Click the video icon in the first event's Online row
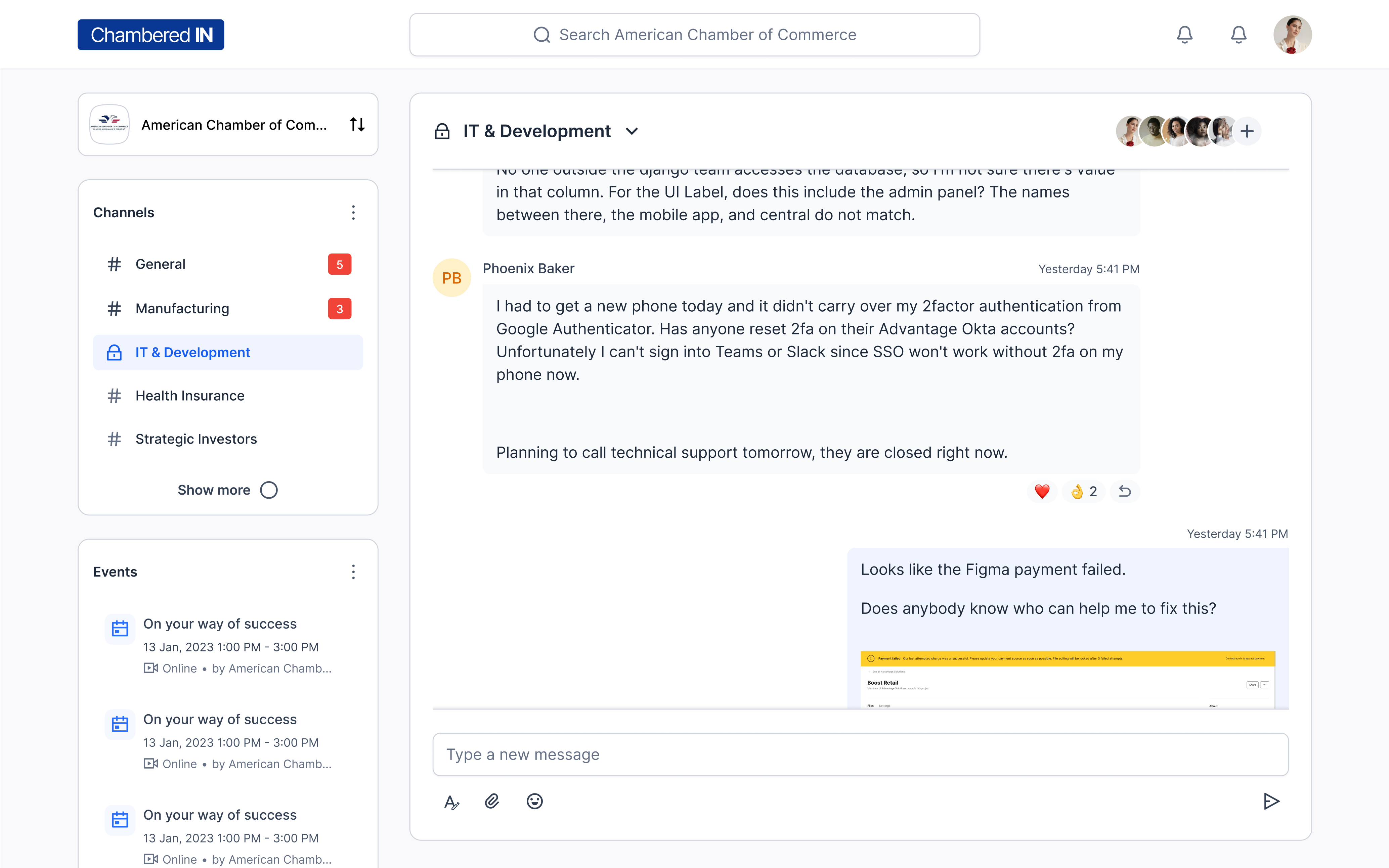 150,668
